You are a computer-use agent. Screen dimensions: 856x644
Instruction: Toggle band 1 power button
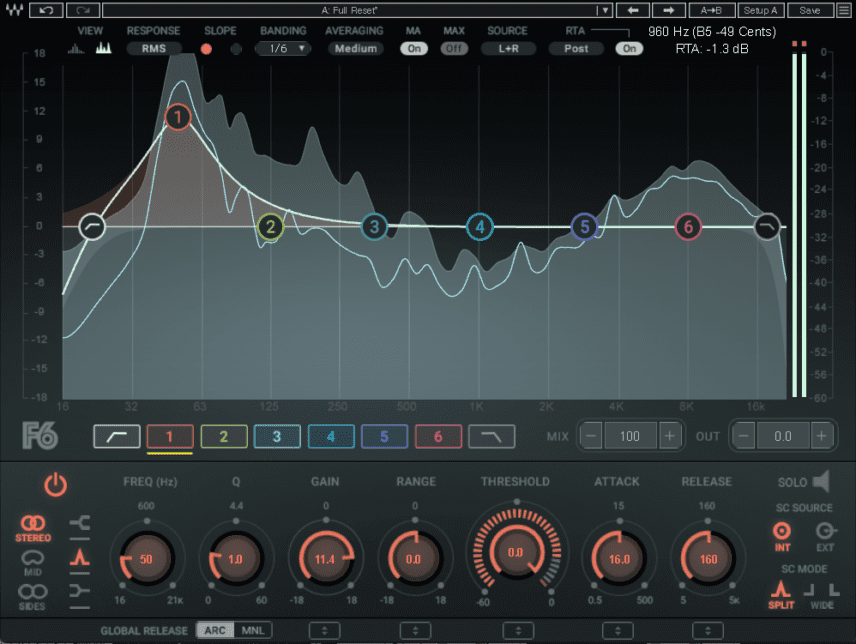[x=56, y=485]
